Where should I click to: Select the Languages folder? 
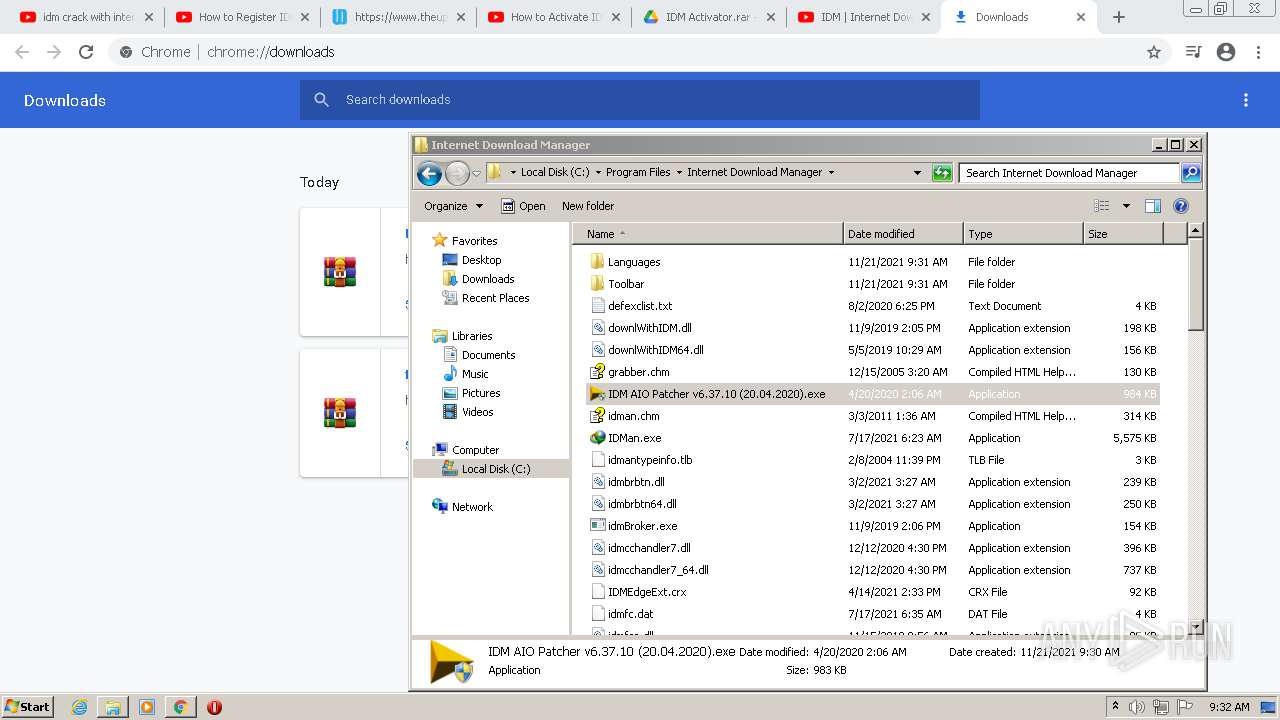coord(872,262)
